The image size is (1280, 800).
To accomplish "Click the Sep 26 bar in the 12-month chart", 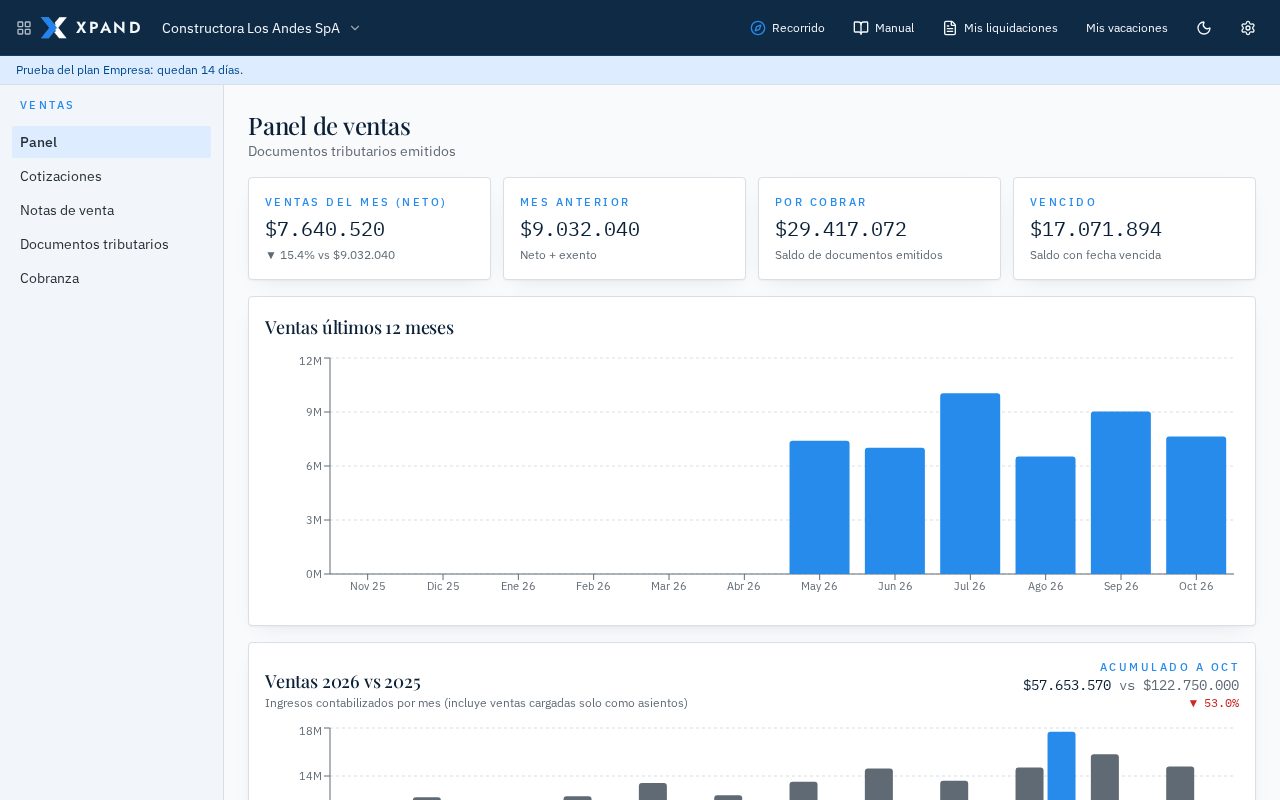I will 1121,493.
